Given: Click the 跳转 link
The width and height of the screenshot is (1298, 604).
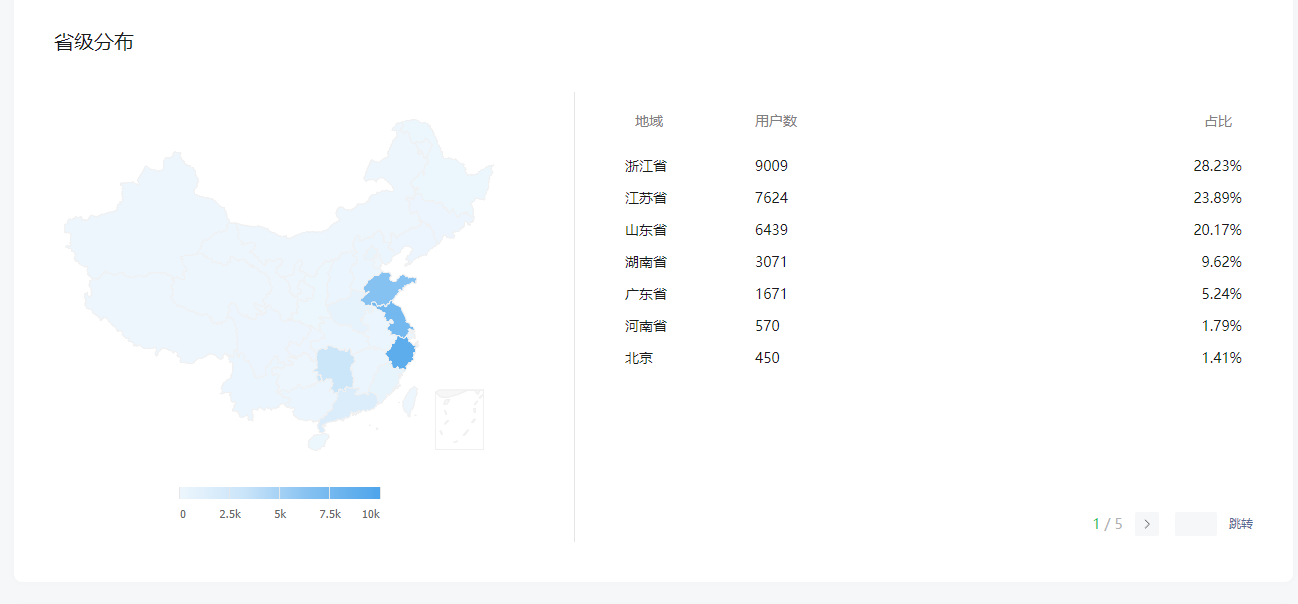Looking at the screenshot, I should (x=1241, y=524).
